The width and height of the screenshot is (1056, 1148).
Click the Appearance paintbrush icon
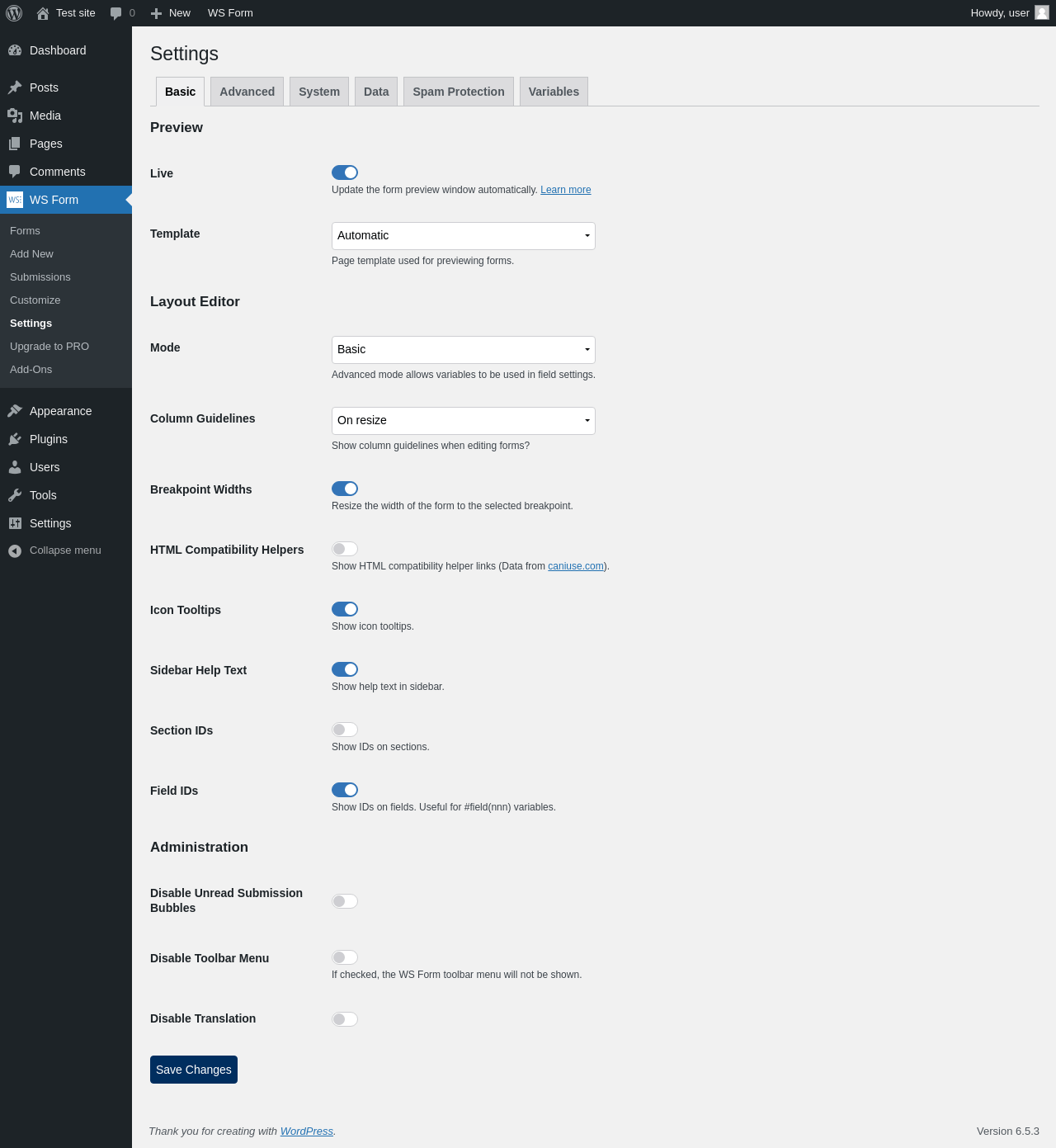coord(15,411)
